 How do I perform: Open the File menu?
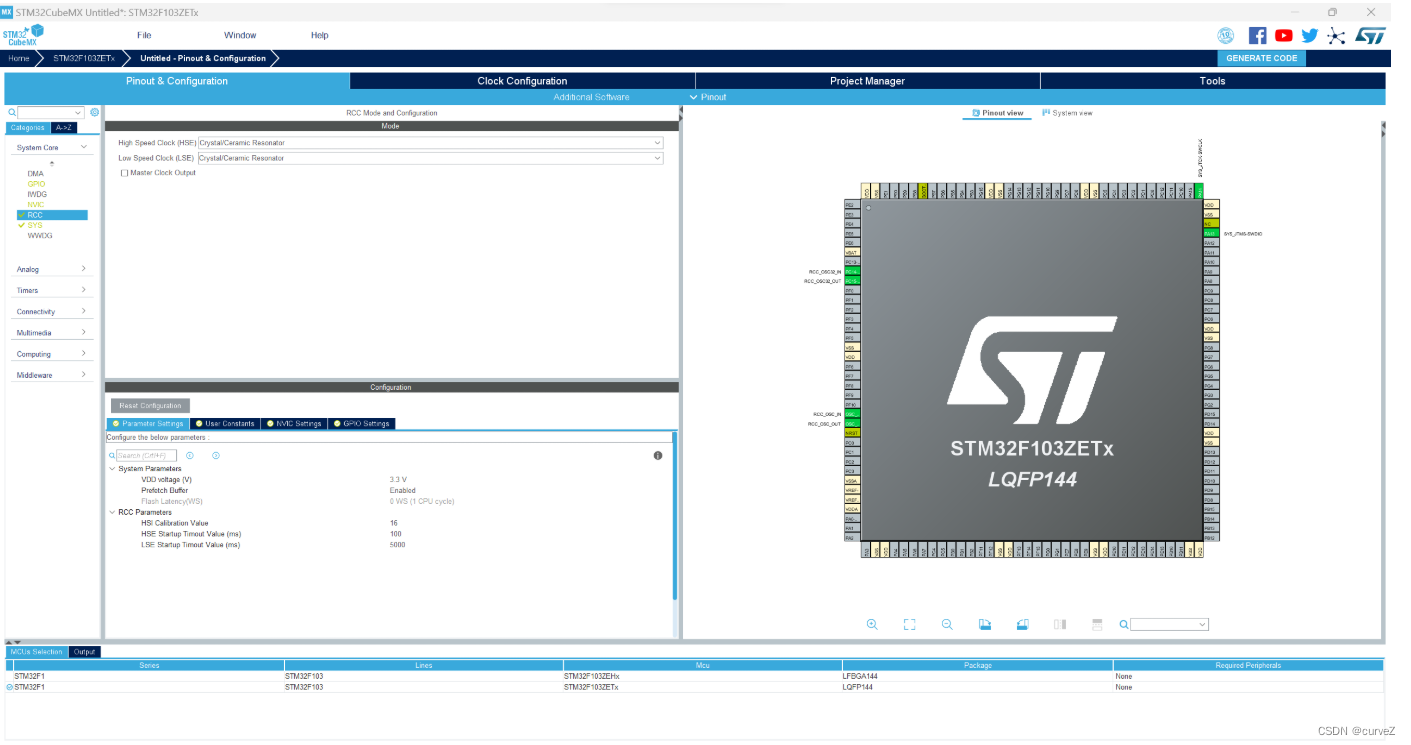pyautogui.click(x=144, y=35)
